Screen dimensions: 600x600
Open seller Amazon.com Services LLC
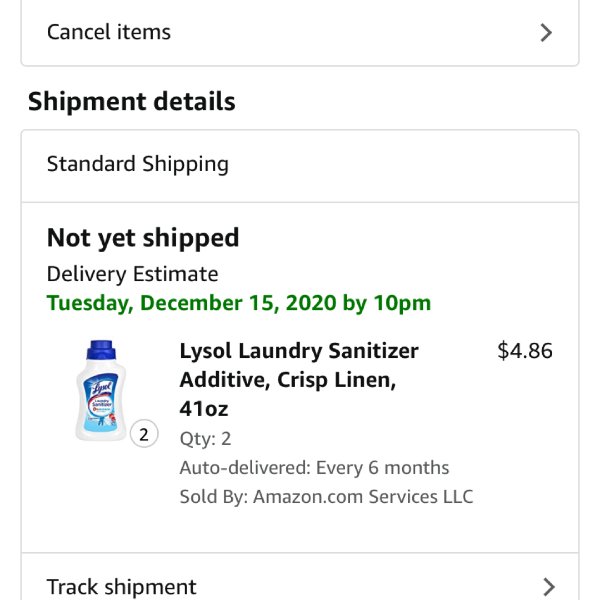click(363, 497)
